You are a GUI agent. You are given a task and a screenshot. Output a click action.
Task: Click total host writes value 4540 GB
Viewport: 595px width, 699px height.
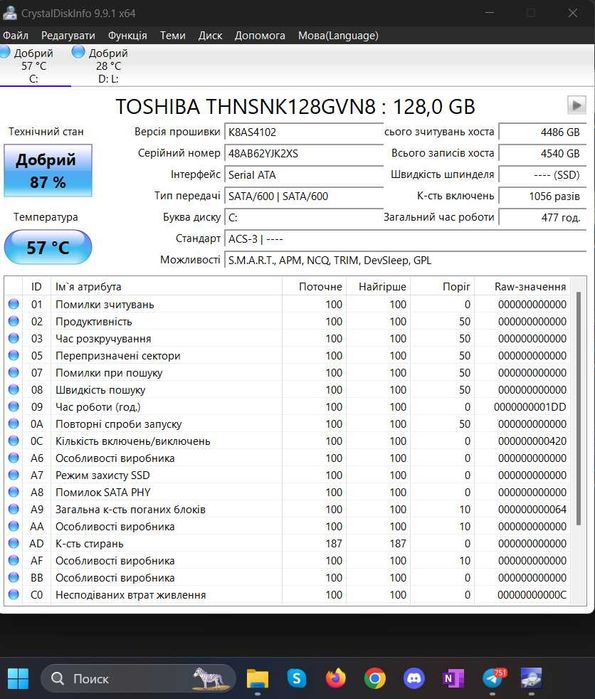542,153
